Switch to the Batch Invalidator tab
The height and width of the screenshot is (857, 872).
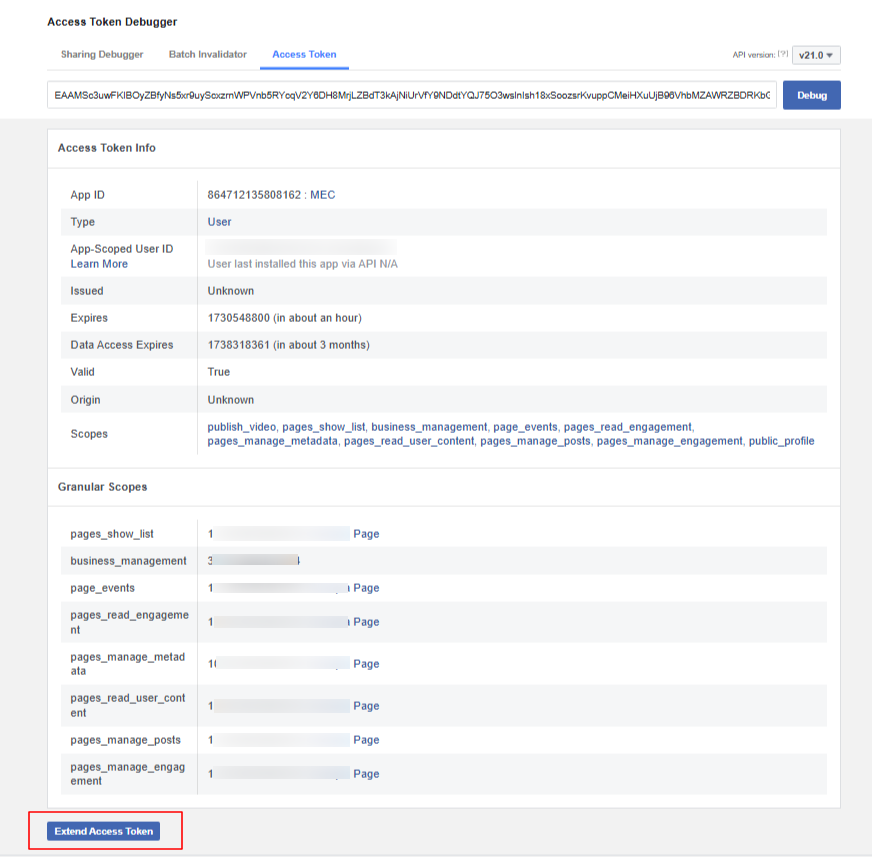point(207,55)
